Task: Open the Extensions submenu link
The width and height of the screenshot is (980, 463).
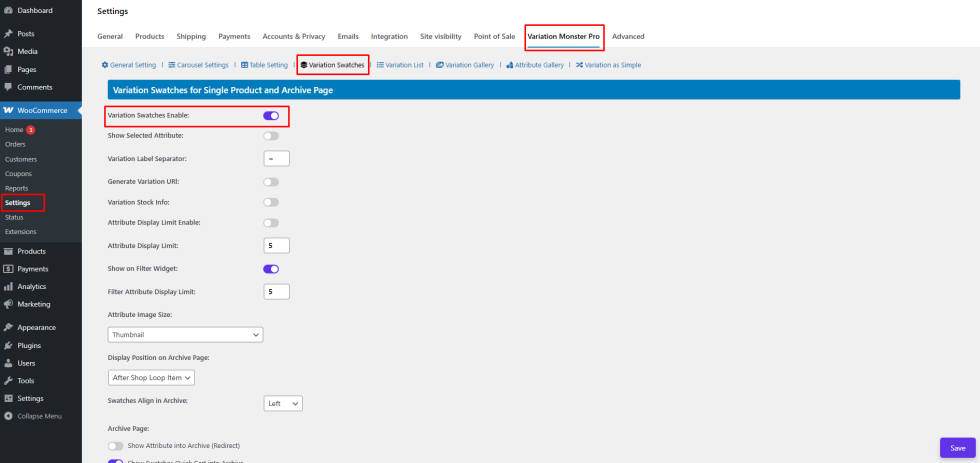Action: coord(21,232)
